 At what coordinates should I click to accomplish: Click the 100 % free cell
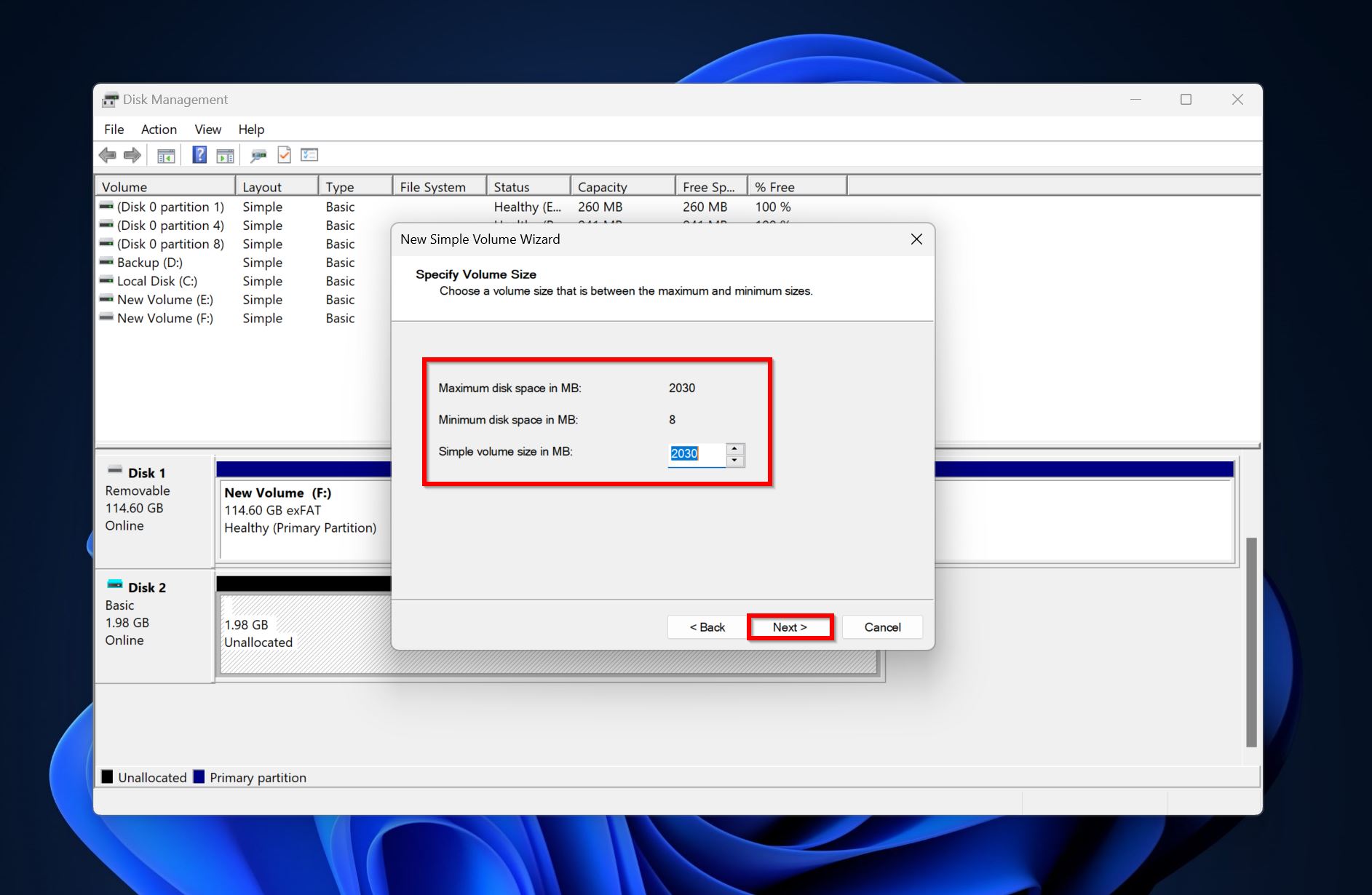pyautogui.click(x=773, y=207)
